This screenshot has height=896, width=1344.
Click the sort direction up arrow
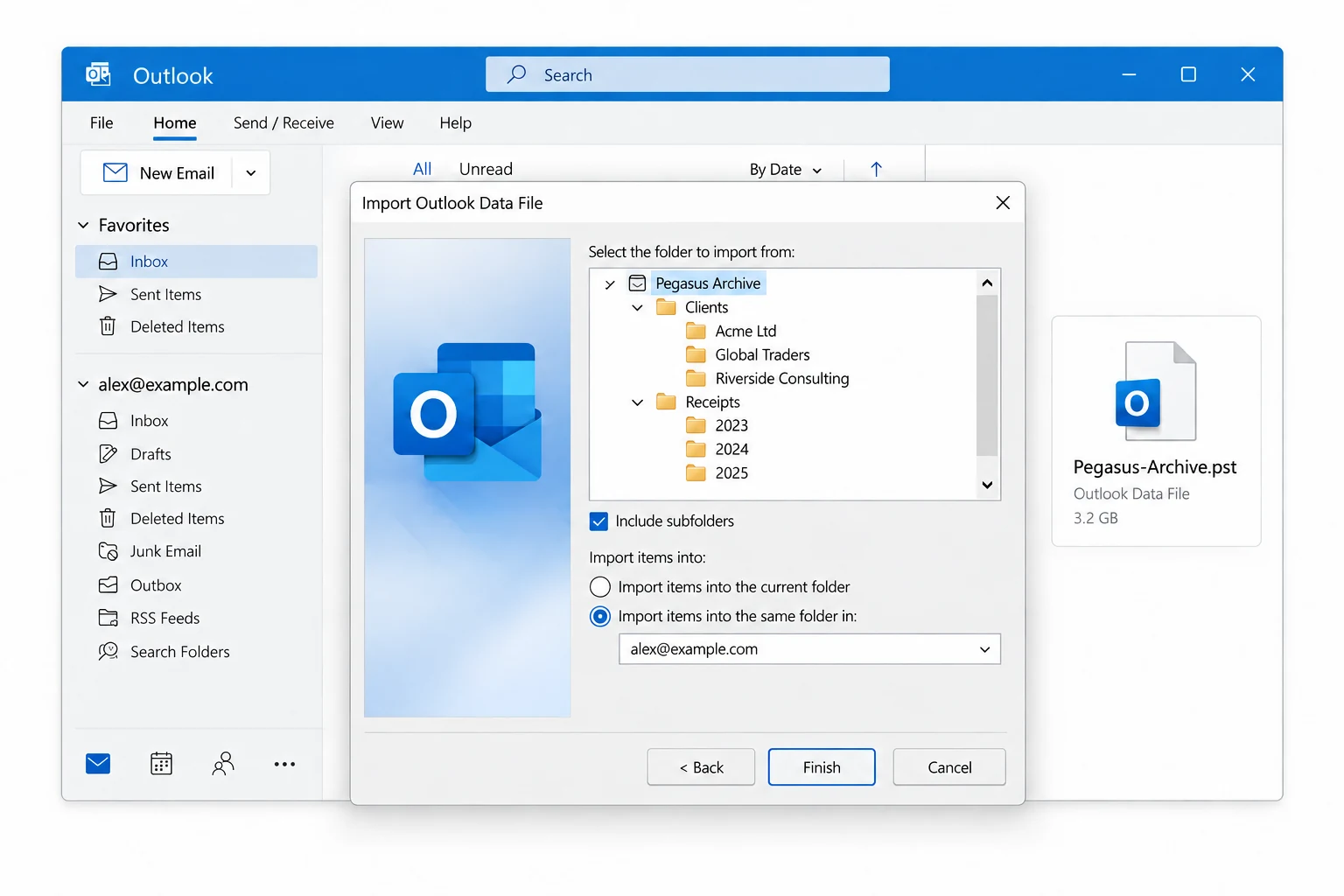876,169
